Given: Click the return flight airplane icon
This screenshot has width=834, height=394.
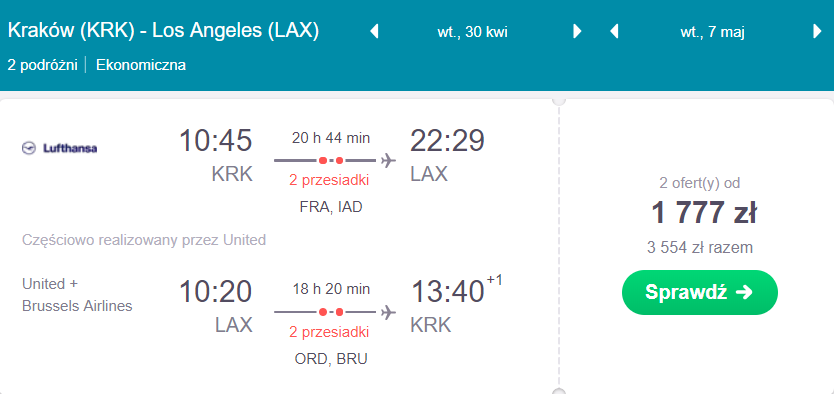Looking at the screenshot, I should pyautogui.click(x=389, y=312).
